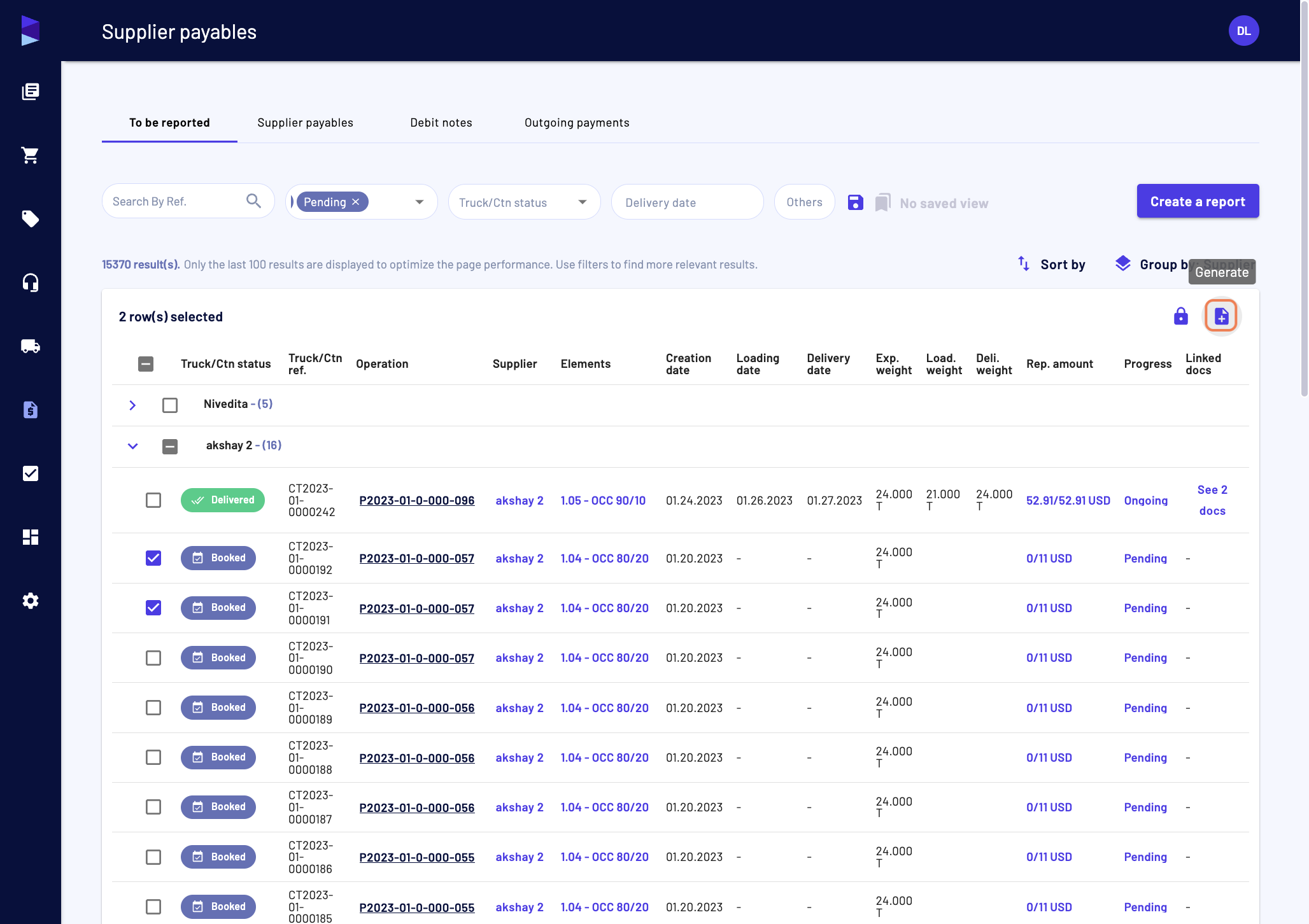Click the app logo in the sidebar

[30, 31]
